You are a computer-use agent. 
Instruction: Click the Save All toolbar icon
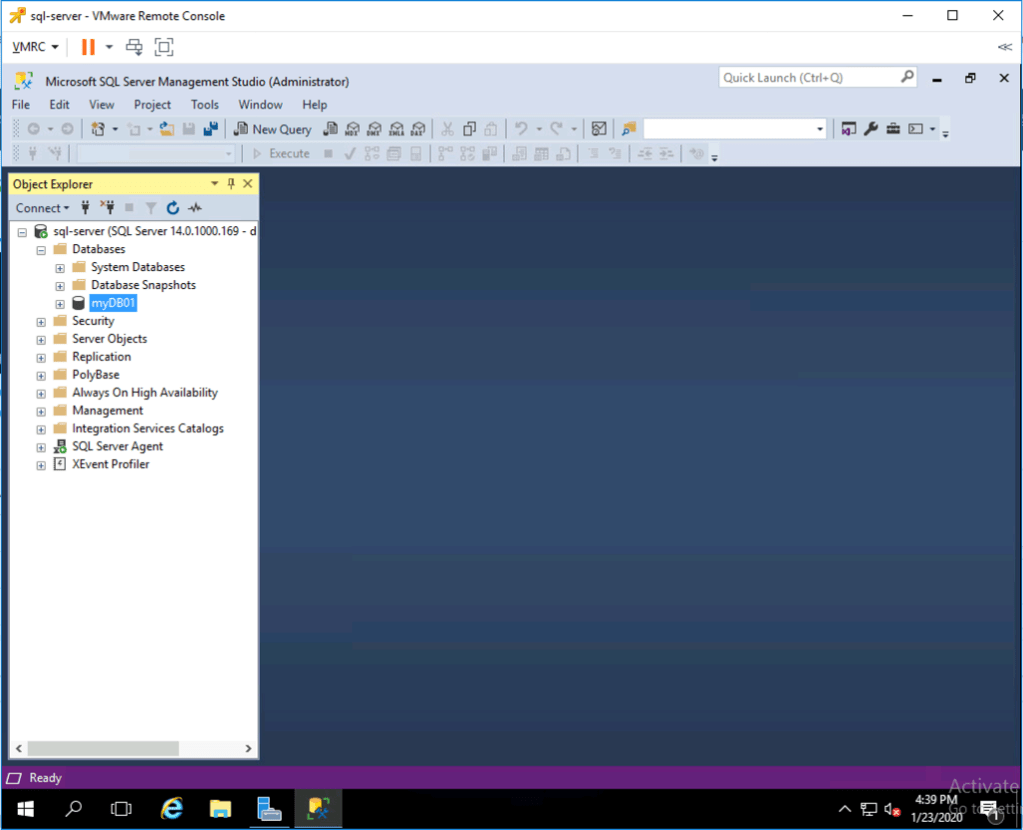click(210, 129)
